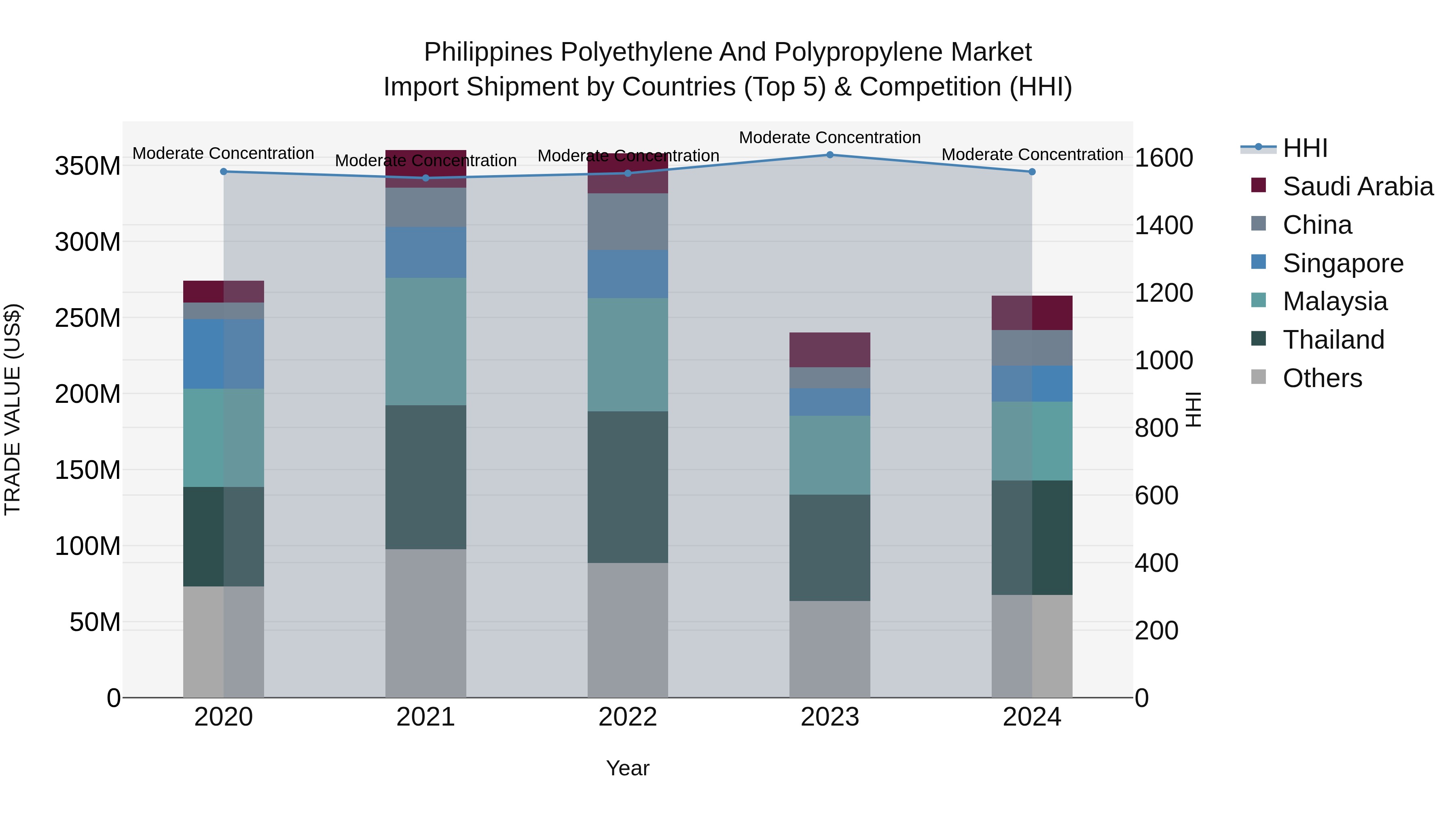Click the Saudi Arabia maroon legend swatch
Screen dimensions: 1456x819
(1259, 185)
